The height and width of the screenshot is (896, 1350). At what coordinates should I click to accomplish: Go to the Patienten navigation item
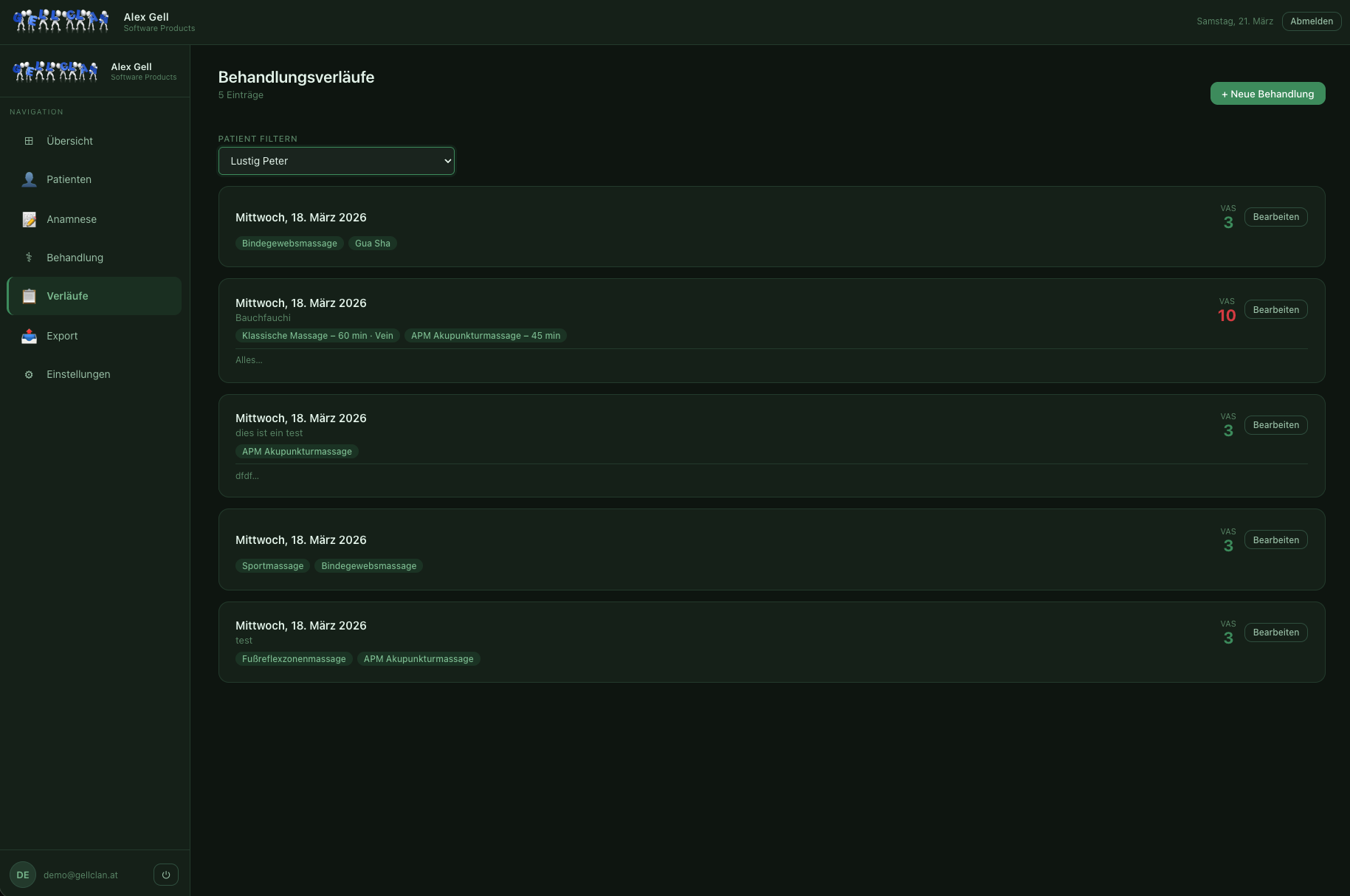(x=94, y=179)
